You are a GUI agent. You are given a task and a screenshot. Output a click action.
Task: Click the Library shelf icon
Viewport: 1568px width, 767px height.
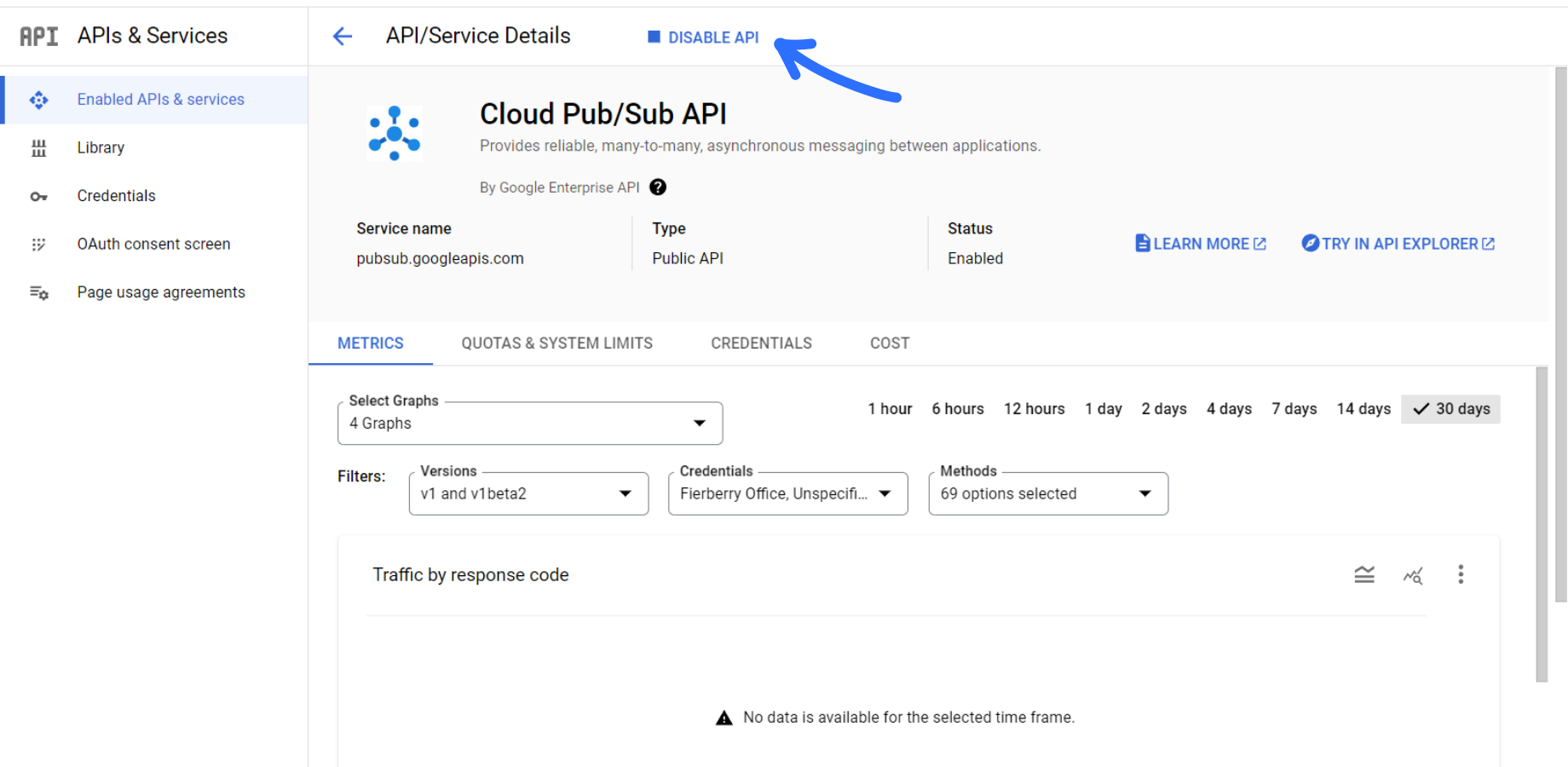(39, 148)
